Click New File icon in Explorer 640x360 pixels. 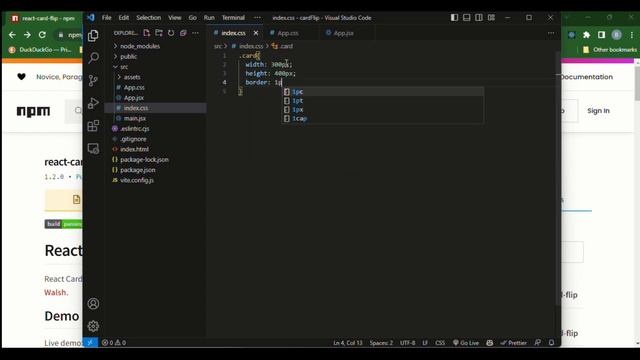pos(147,33)
